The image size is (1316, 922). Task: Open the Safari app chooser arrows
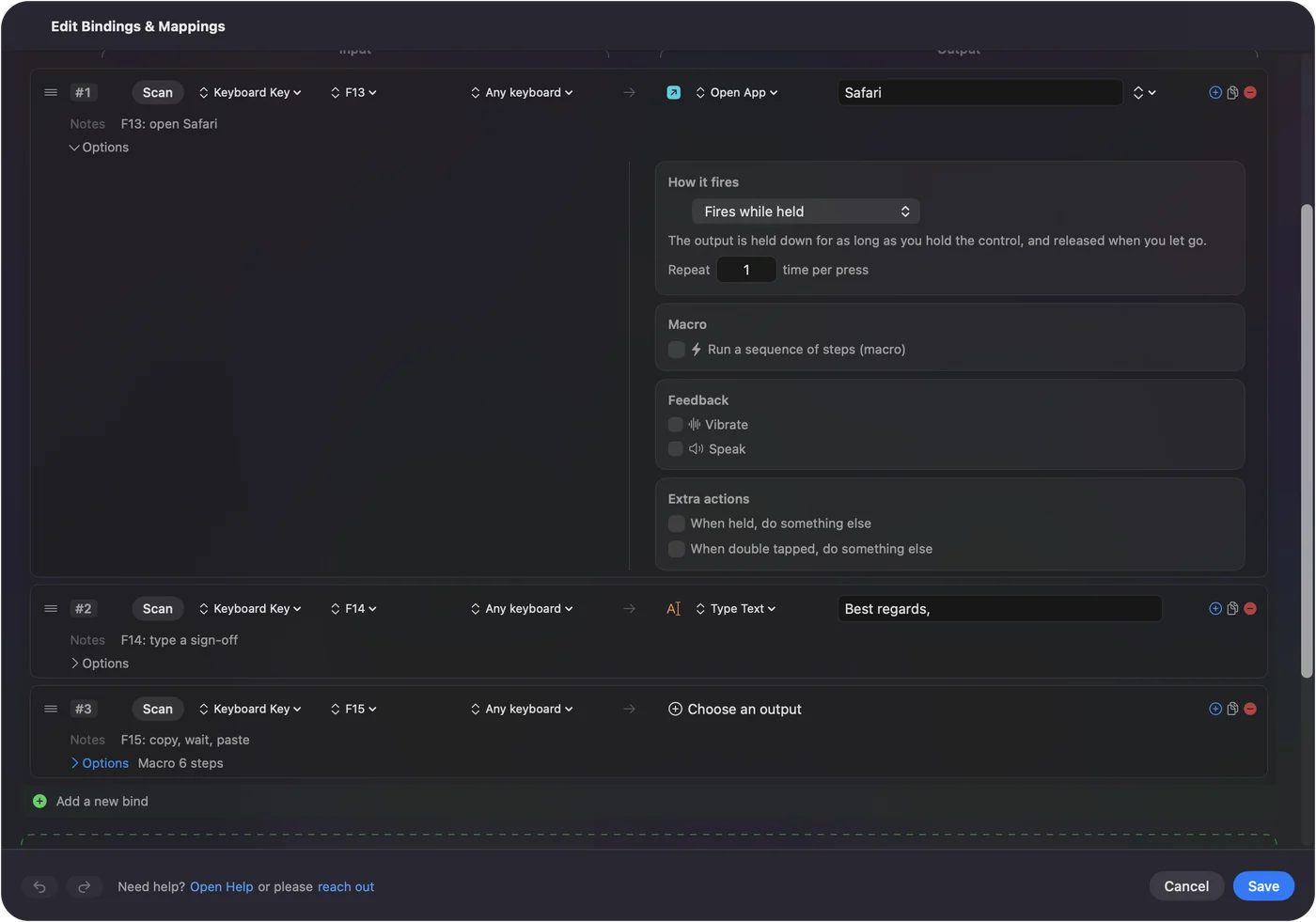(1144, 92)
